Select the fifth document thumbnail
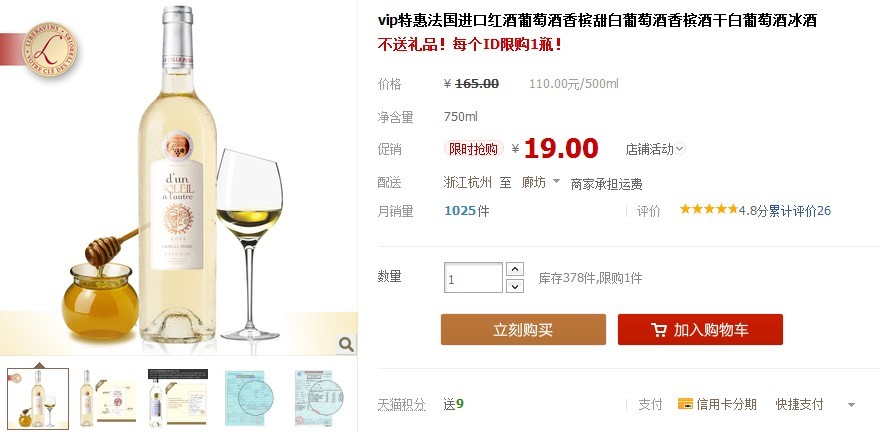The width and height of the screenshot is (880, 432). pos(319,399)
